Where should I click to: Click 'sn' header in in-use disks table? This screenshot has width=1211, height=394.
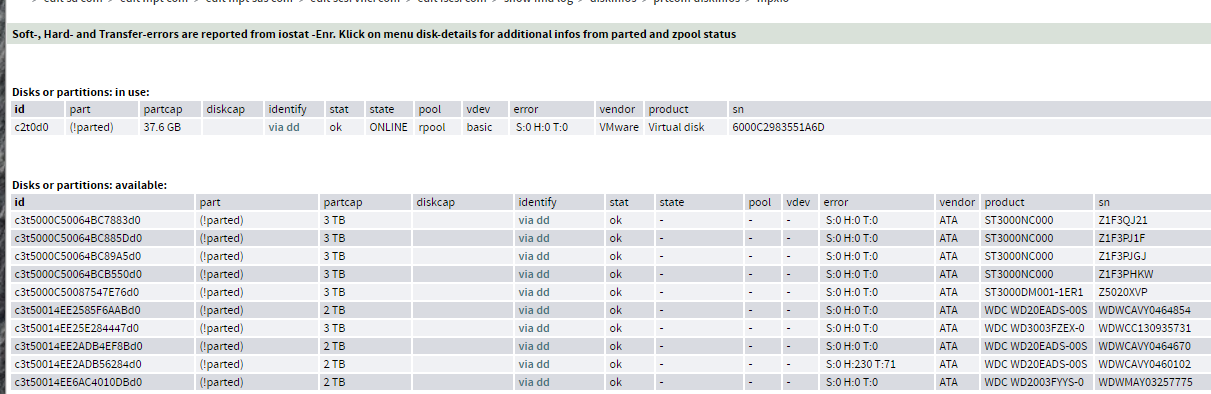(x=738, y=109)
